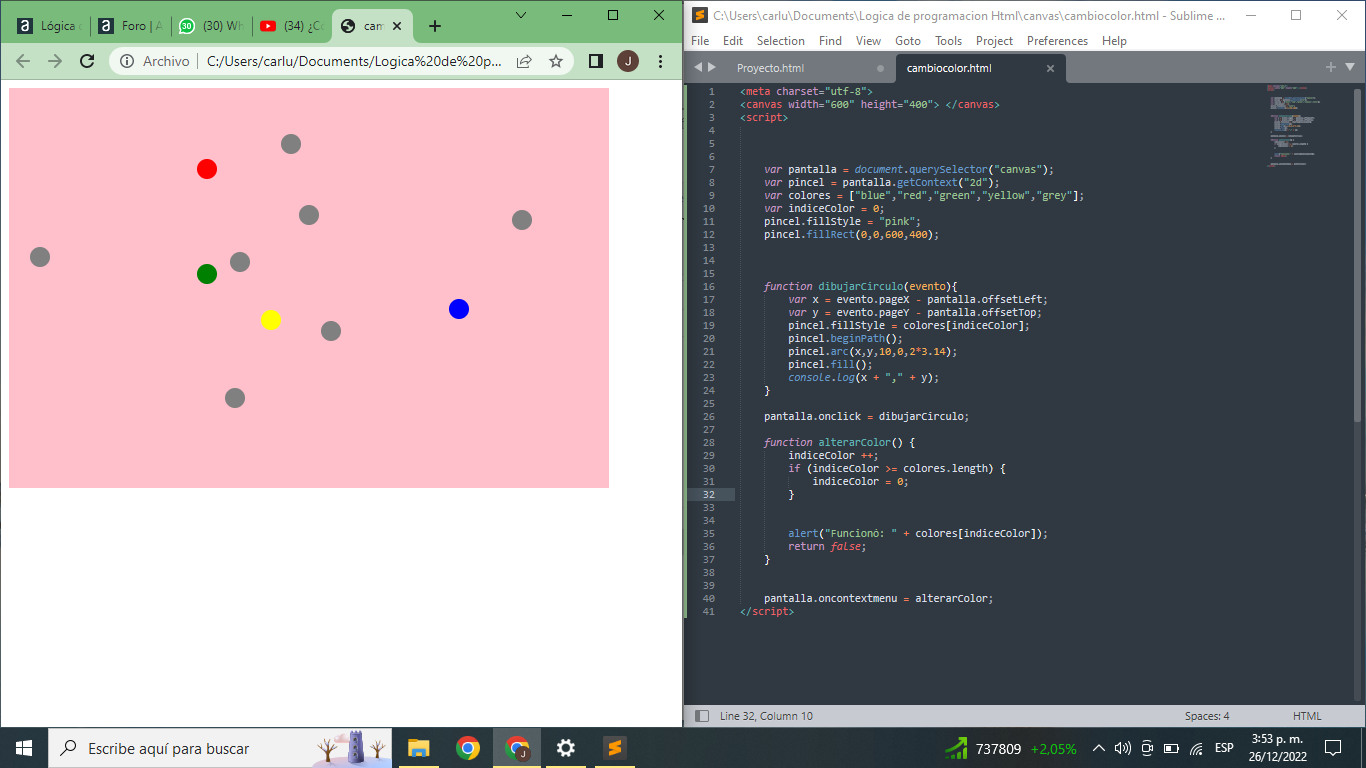Open the Tools menu in Sublime Text
The image size is (1366, 768).
(x=948, y=41)
